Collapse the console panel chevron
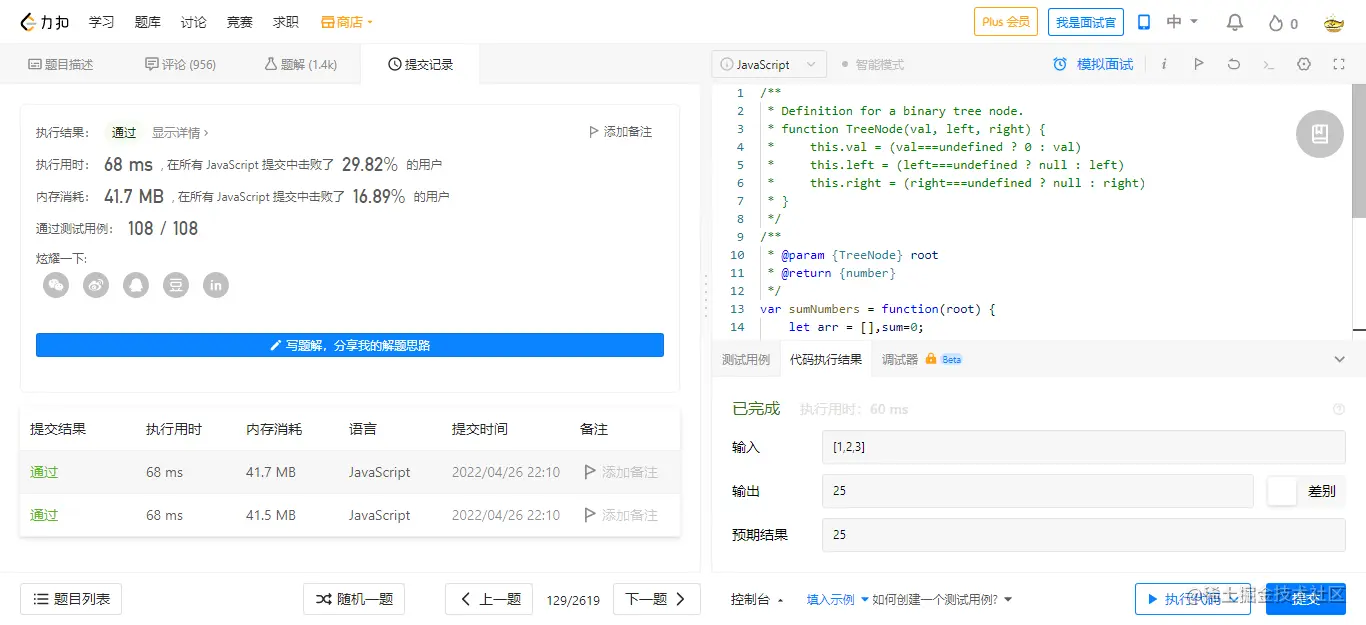 pyautogui.click(x=1340, y=359)
